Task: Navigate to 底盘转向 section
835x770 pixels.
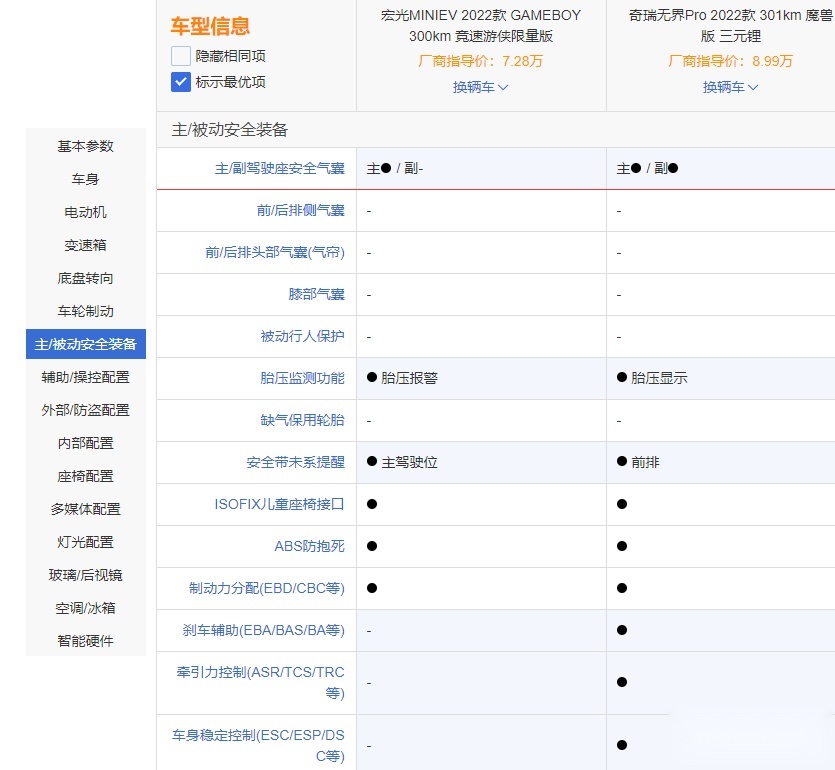Action: [86, 278]
